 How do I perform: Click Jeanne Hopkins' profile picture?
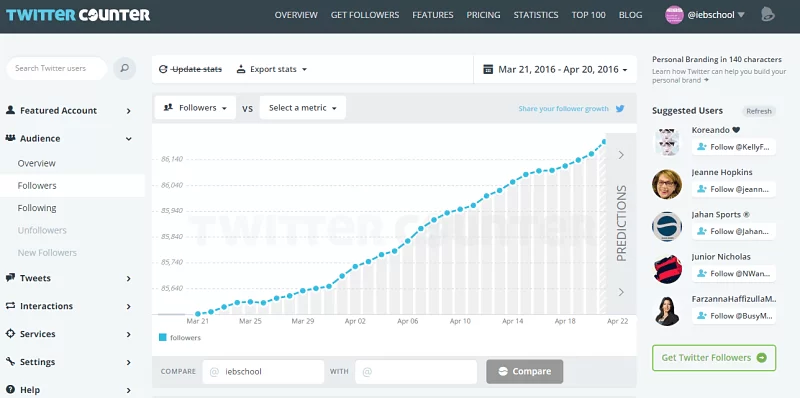[667, 184]
